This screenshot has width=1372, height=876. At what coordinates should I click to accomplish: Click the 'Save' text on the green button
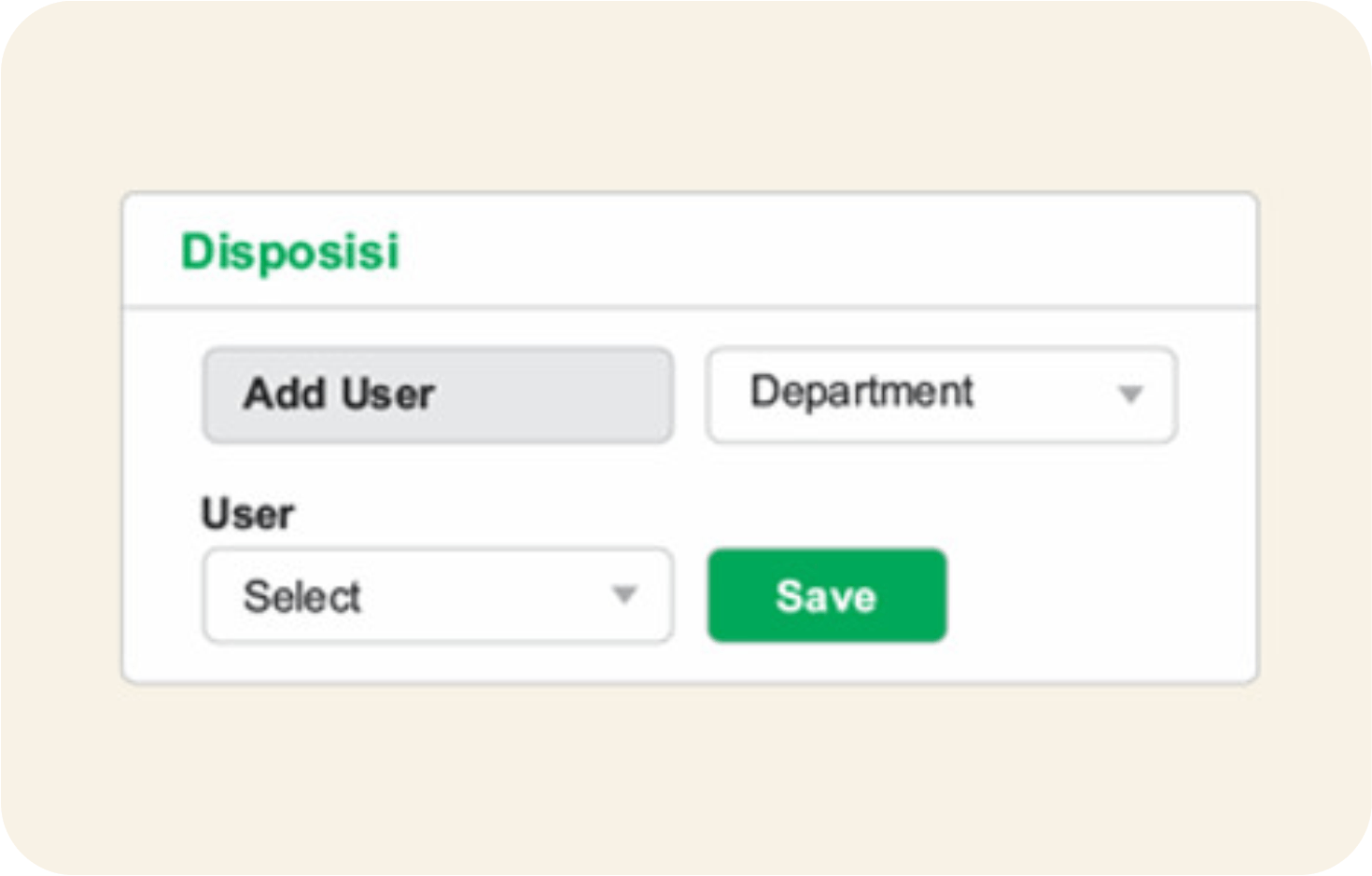point(826,597)
